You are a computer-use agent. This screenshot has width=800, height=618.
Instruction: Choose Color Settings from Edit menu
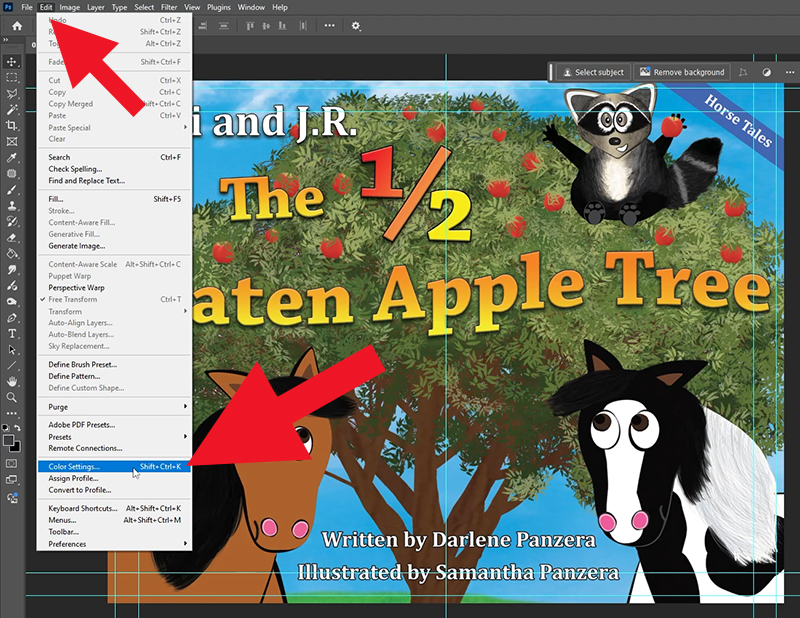114,466
